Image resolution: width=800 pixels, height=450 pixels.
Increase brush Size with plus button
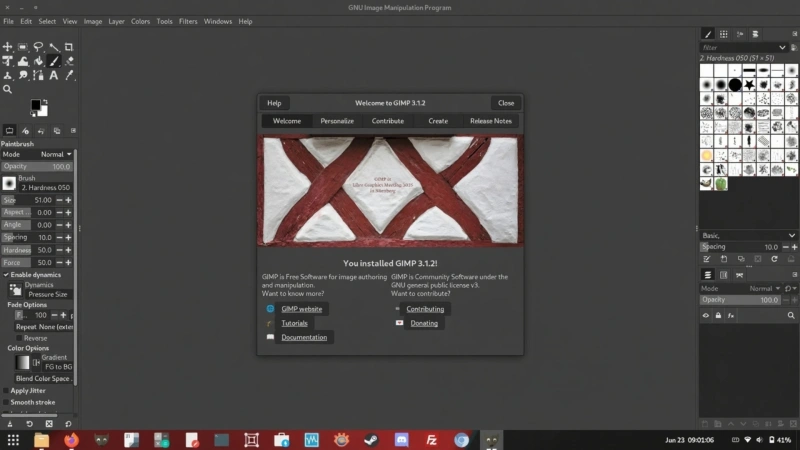68,201
